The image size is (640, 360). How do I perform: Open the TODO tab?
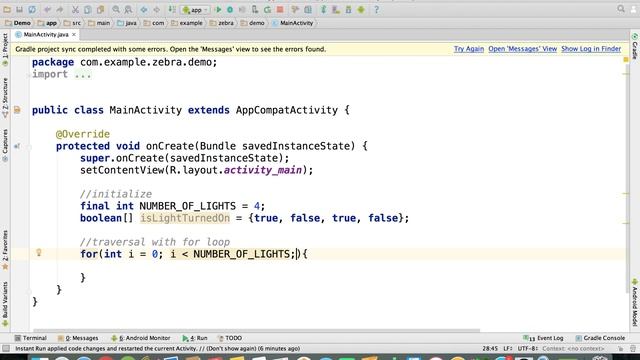pyautogui.click(x=230, y=338)
